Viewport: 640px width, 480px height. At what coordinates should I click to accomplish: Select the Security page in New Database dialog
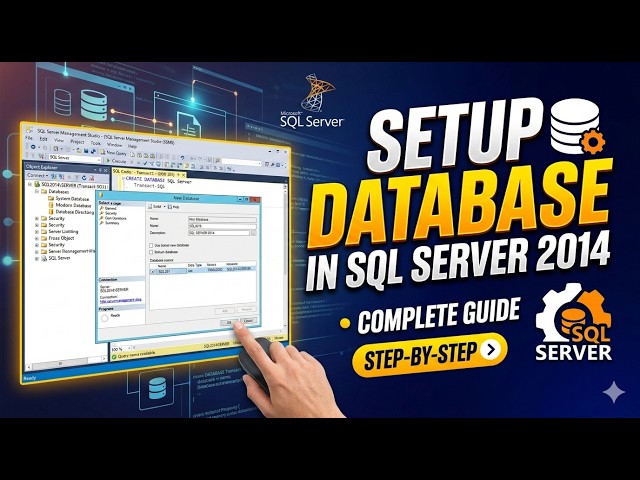(x=109, y=213)
